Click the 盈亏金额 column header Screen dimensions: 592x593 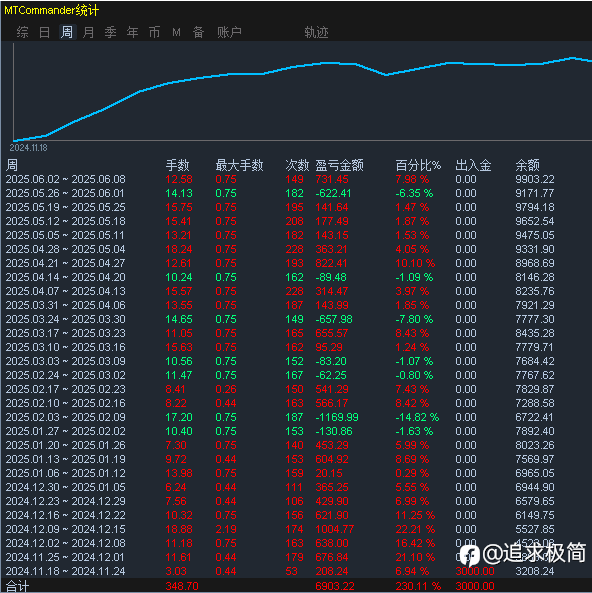[339, 165]
